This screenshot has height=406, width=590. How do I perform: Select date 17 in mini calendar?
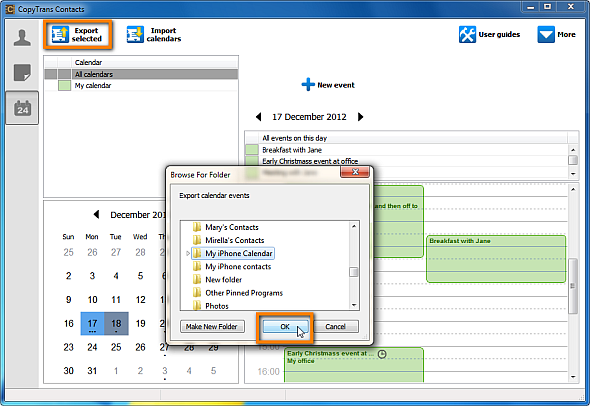93,324
